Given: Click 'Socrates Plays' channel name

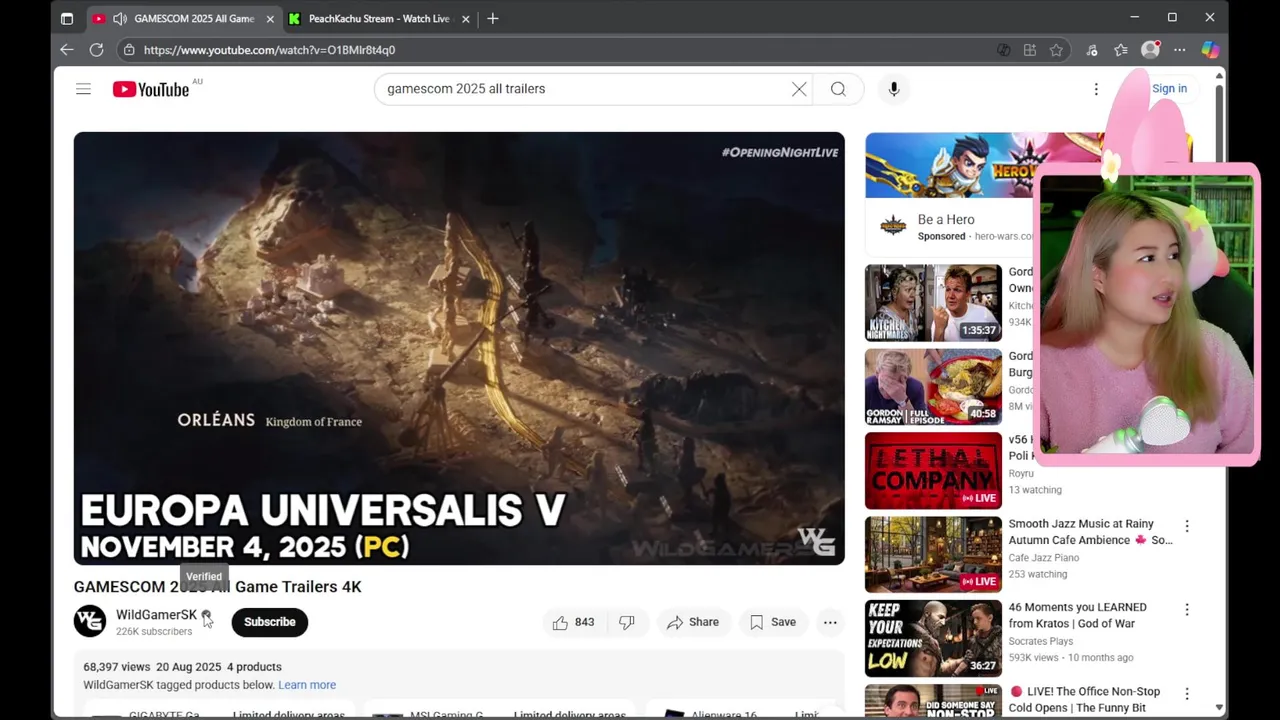Looking at the screenshot, I should tap(1041, 642).
